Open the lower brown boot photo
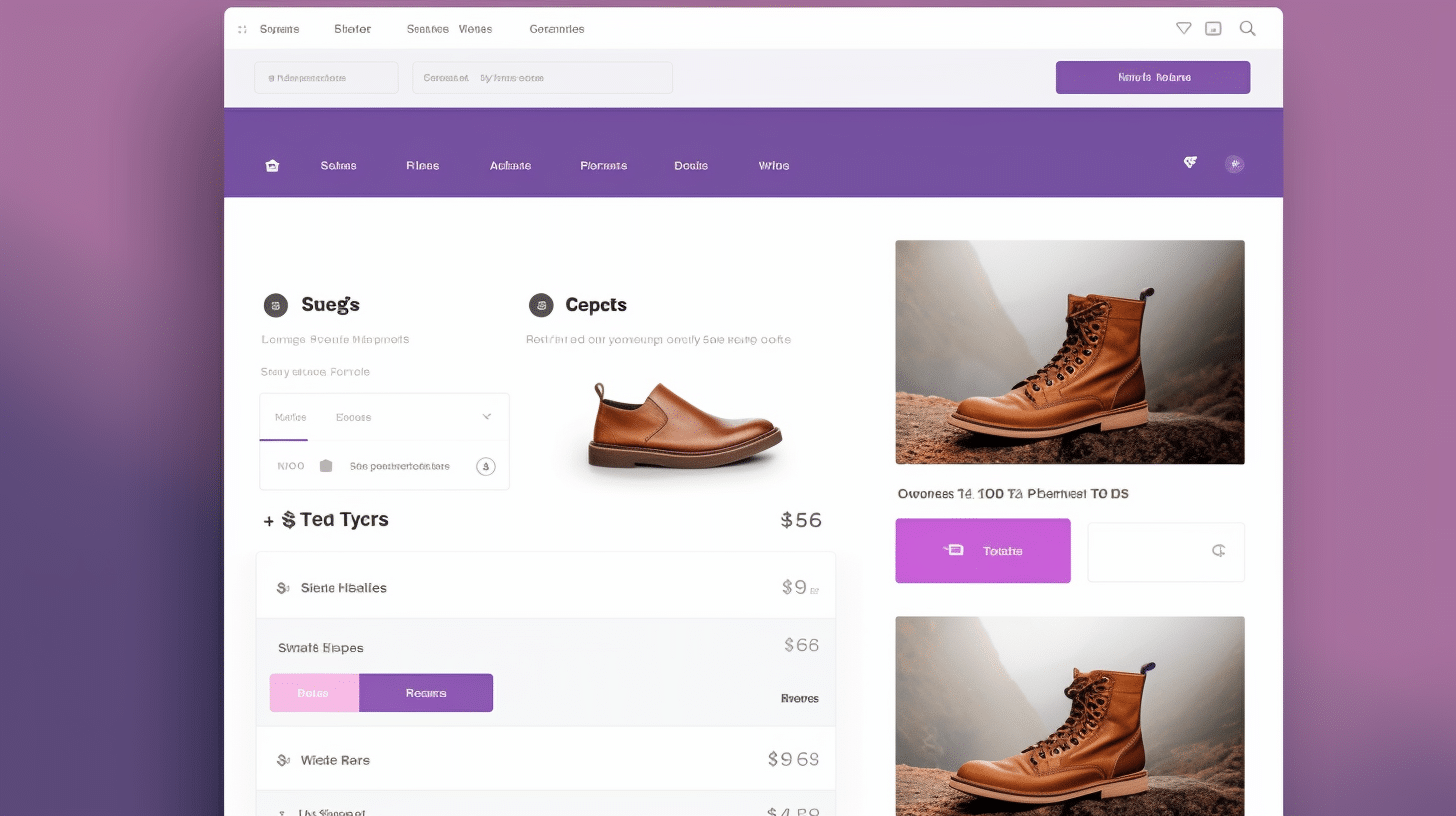1456x816 pixels. [1070, 716]
